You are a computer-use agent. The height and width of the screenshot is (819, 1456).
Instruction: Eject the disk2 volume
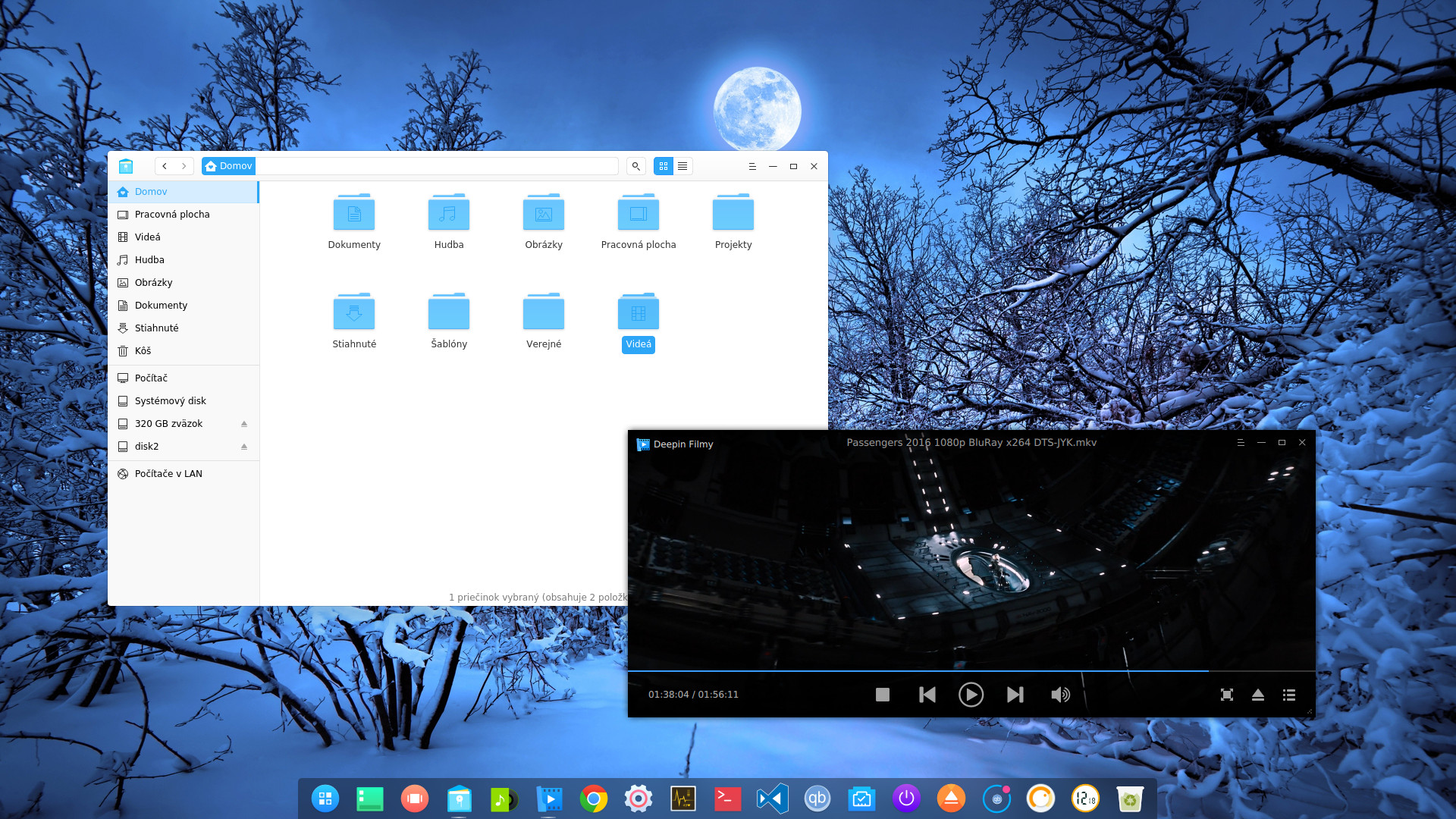point(244,447)
